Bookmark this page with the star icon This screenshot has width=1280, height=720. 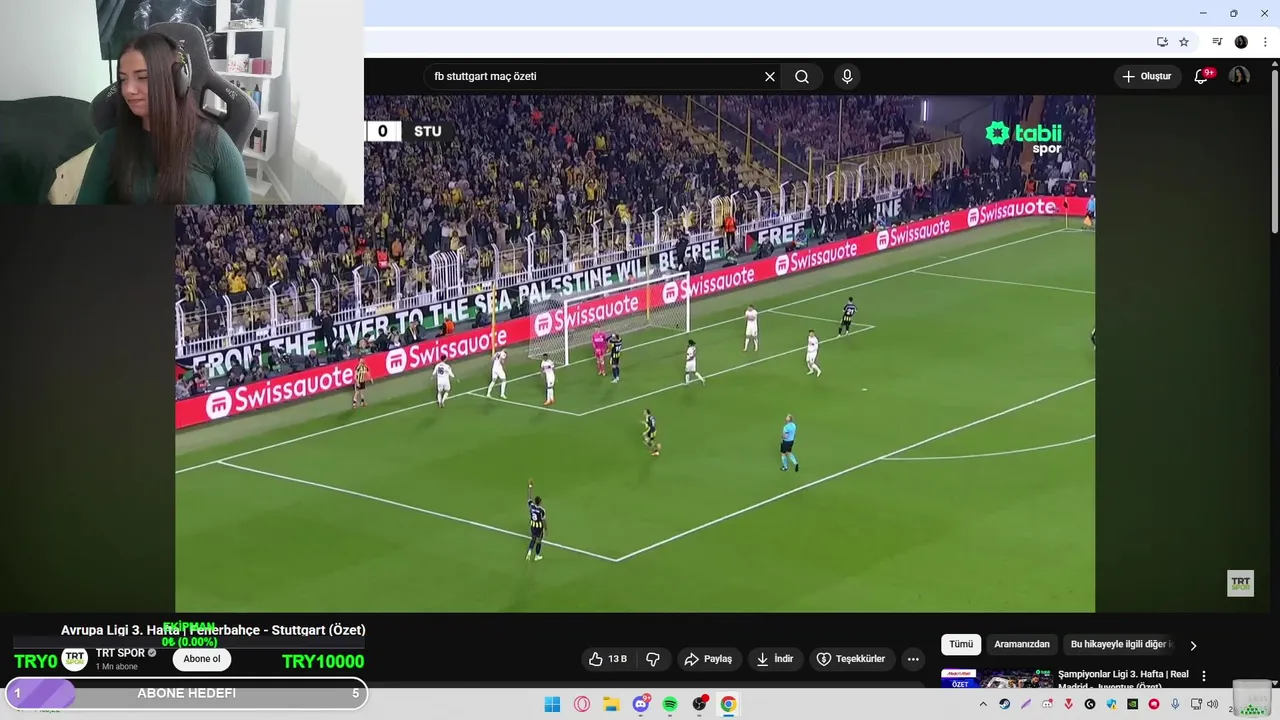click(x=1184, y=42)
